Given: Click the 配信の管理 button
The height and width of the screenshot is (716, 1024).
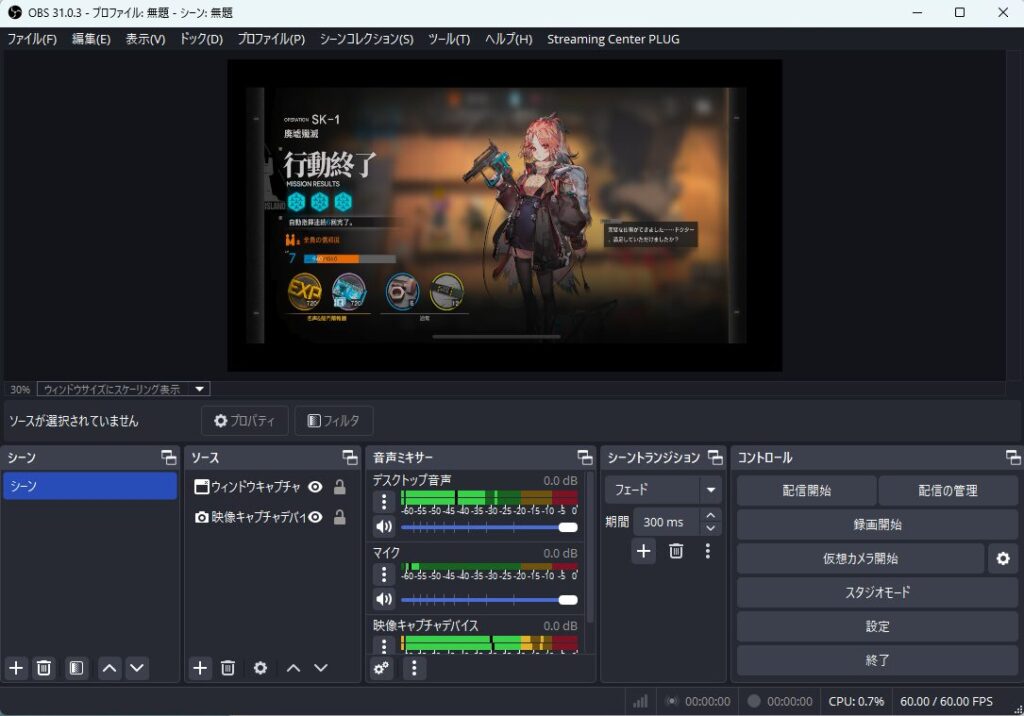Looking at the screenshot, I should 948,491.
